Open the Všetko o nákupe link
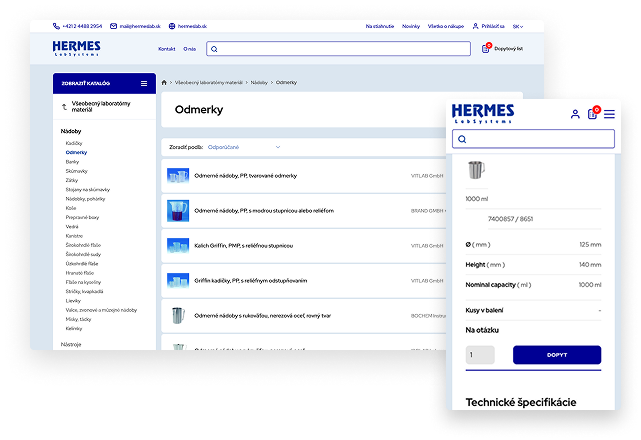 click(x=446, y=26)
